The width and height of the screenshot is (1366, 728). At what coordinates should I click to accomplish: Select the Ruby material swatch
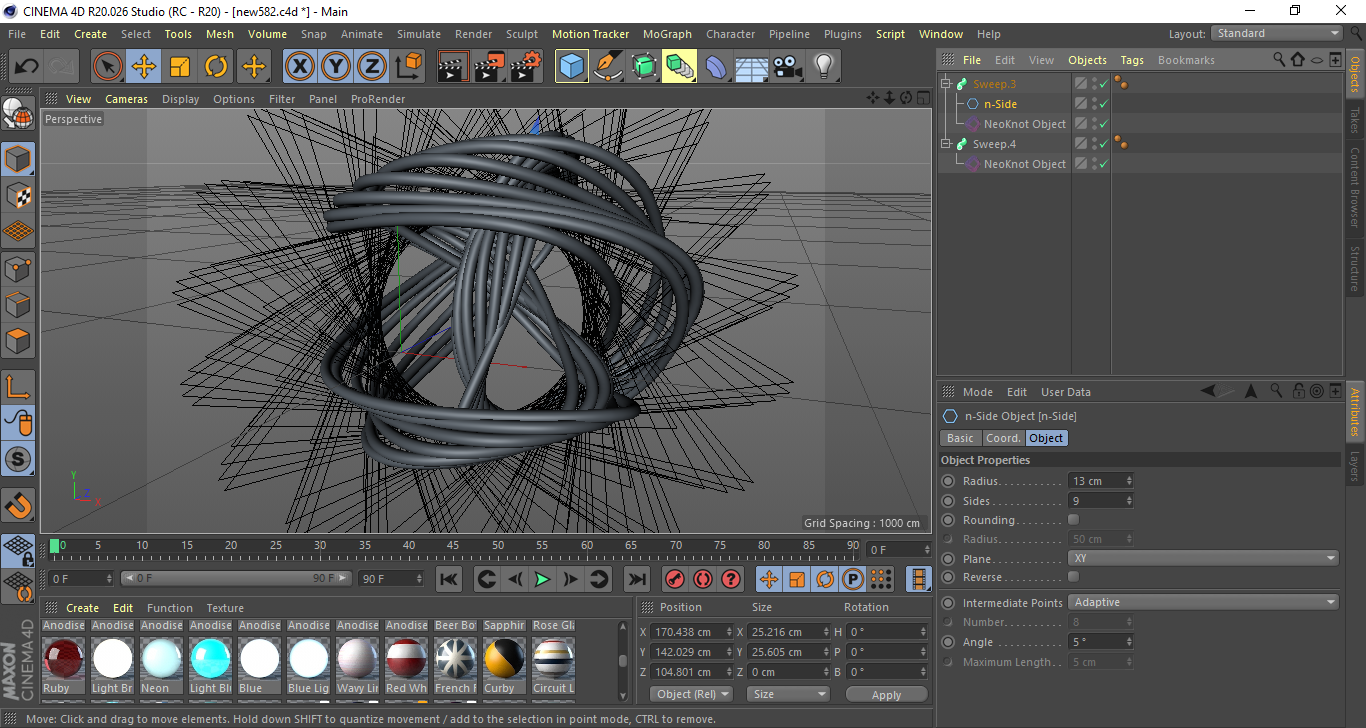pos(63,659)
